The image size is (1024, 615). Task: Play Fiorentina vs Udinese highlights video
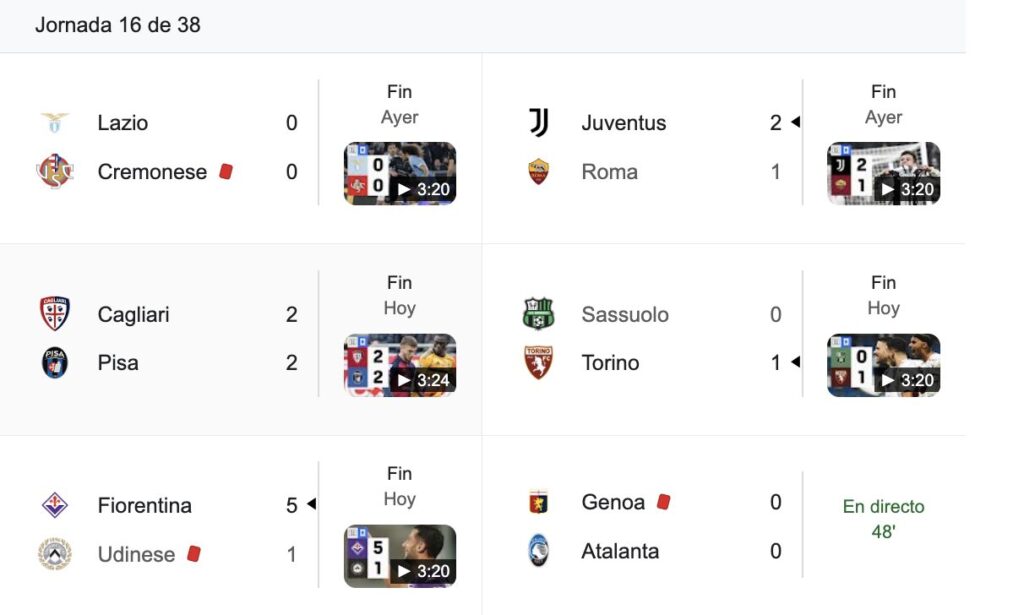tap(400, 556)
